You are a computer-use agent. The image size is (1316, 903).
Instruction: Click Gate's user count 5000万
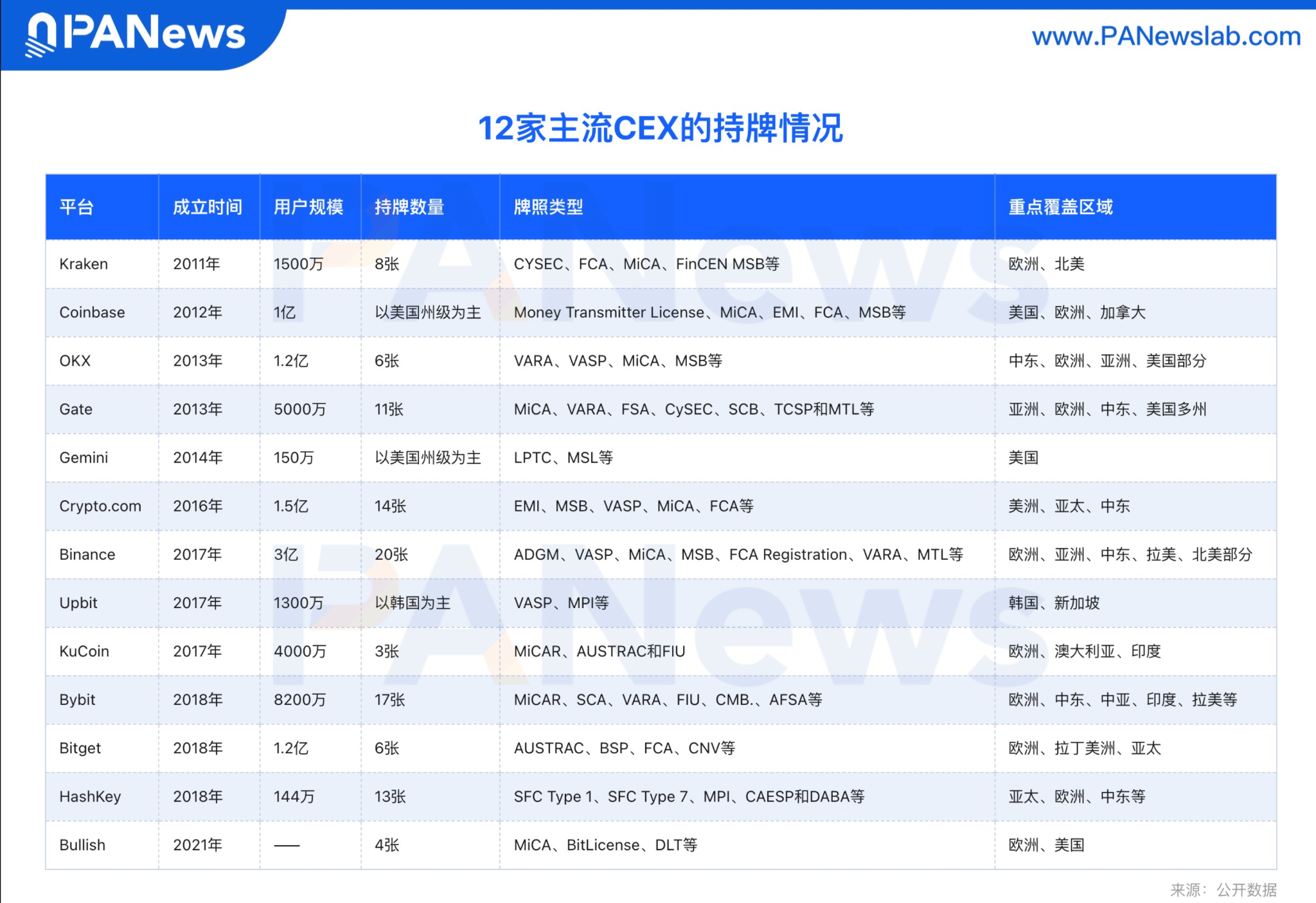[x=299, y=409]
